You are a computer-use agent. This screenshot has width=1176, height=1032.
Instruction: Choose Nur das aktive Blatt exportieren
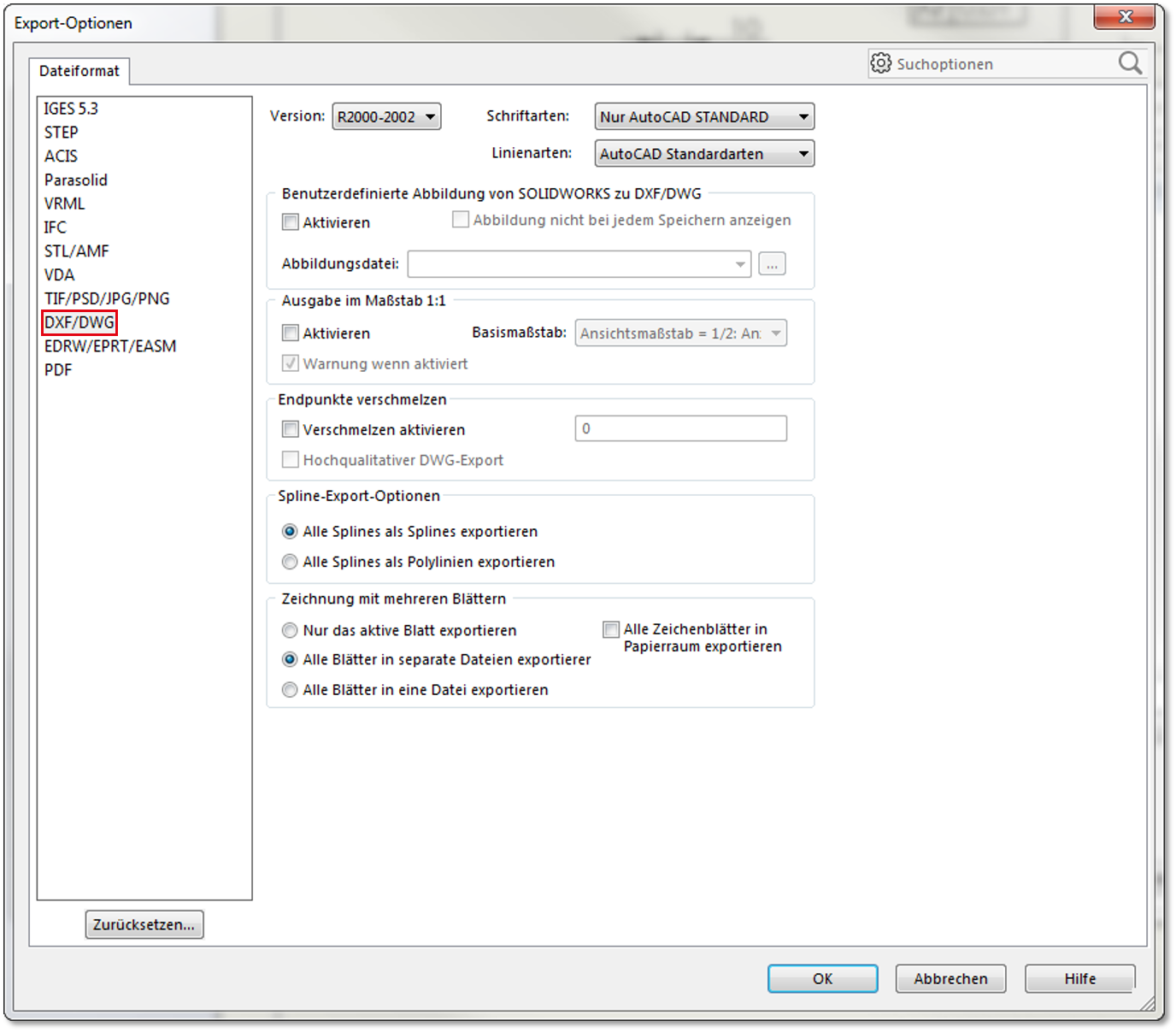point(291,630)
